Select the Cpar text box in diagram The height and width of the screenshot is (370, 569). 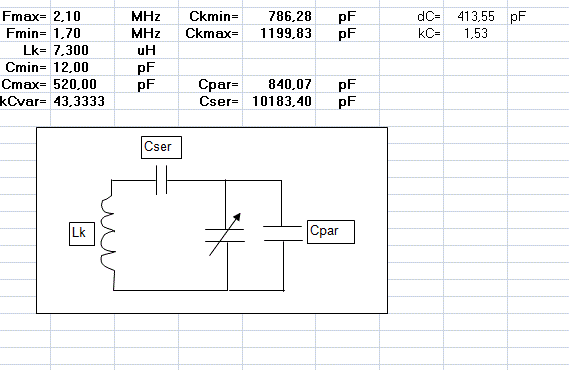pyautogui.click(x=331, y=232)
